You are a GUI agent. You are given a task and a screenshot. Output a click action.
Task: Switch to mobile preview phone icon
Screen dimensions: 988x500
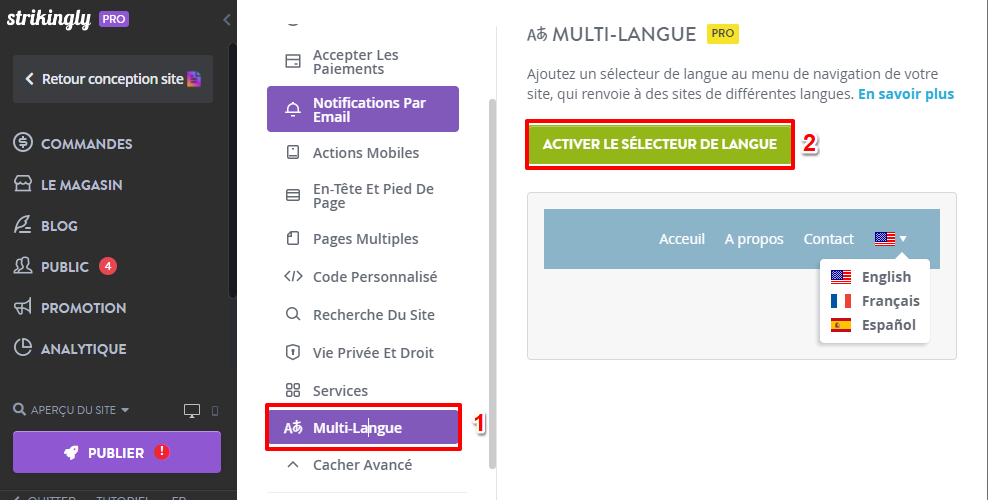[215, 411]
